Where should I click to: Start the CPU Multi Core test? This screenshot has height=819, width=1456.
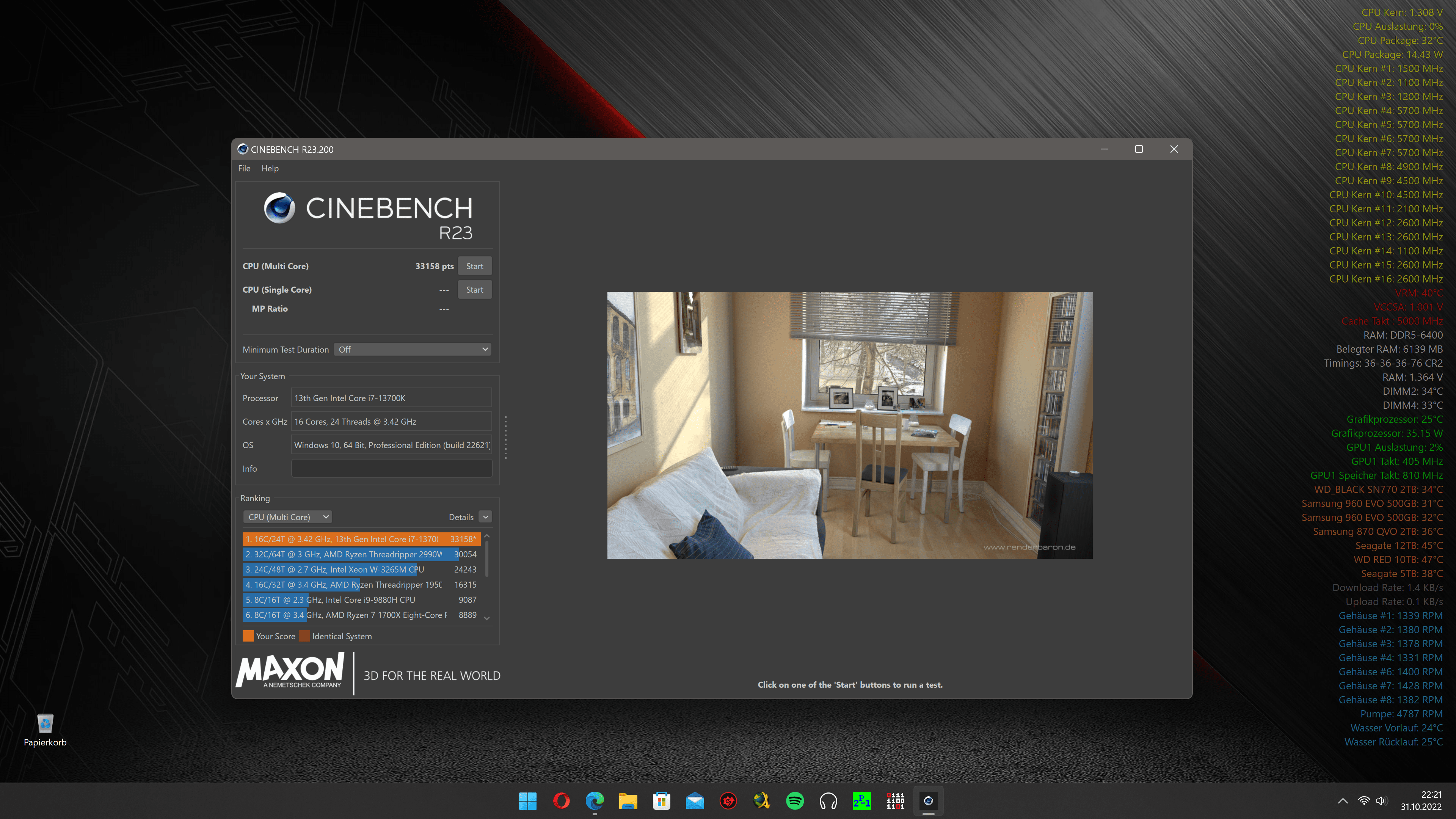pos(475,266)
